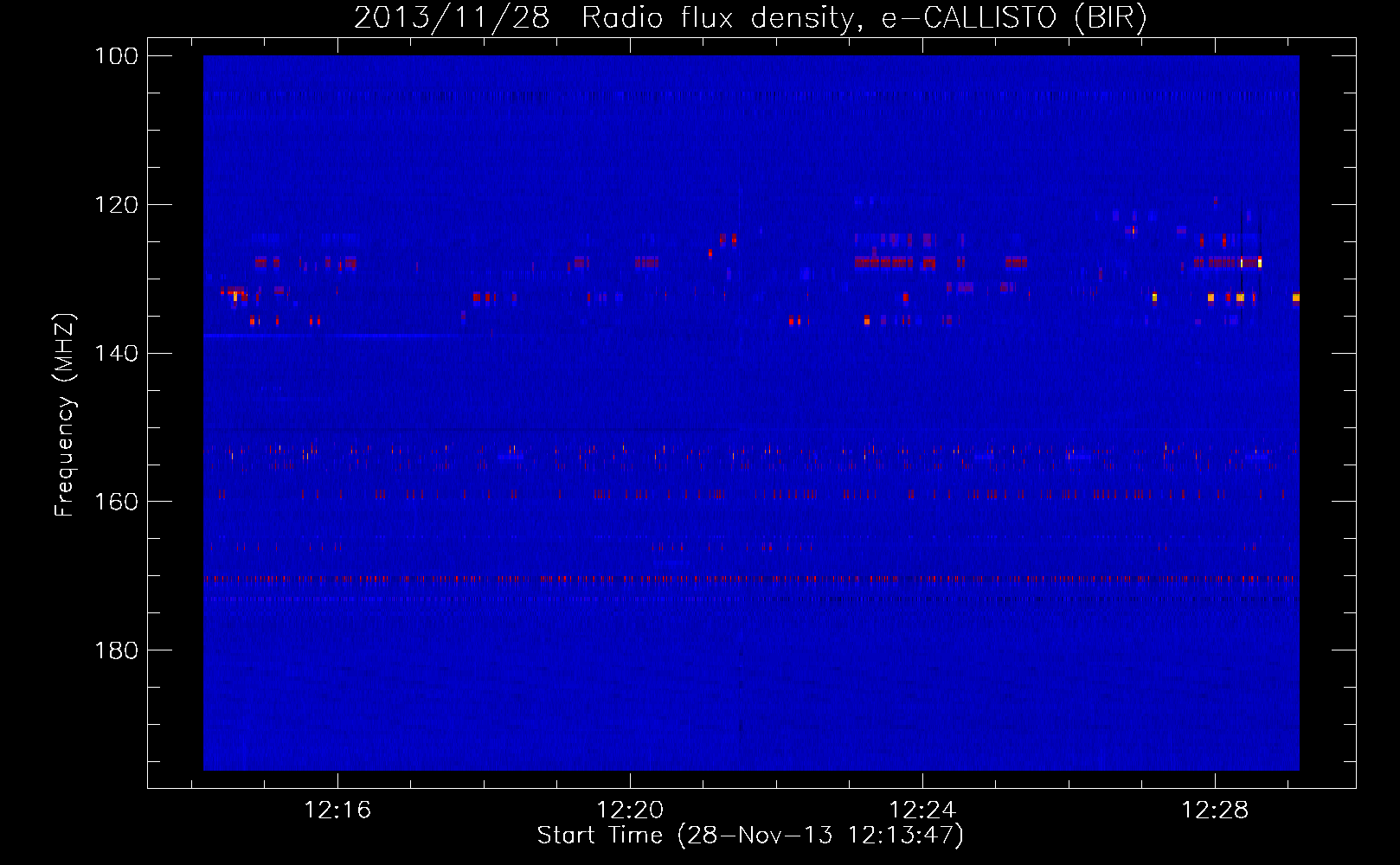Click the 140 frequency tick label
The height and width of the screenshot is (865, 1400).
click(116, 353)
